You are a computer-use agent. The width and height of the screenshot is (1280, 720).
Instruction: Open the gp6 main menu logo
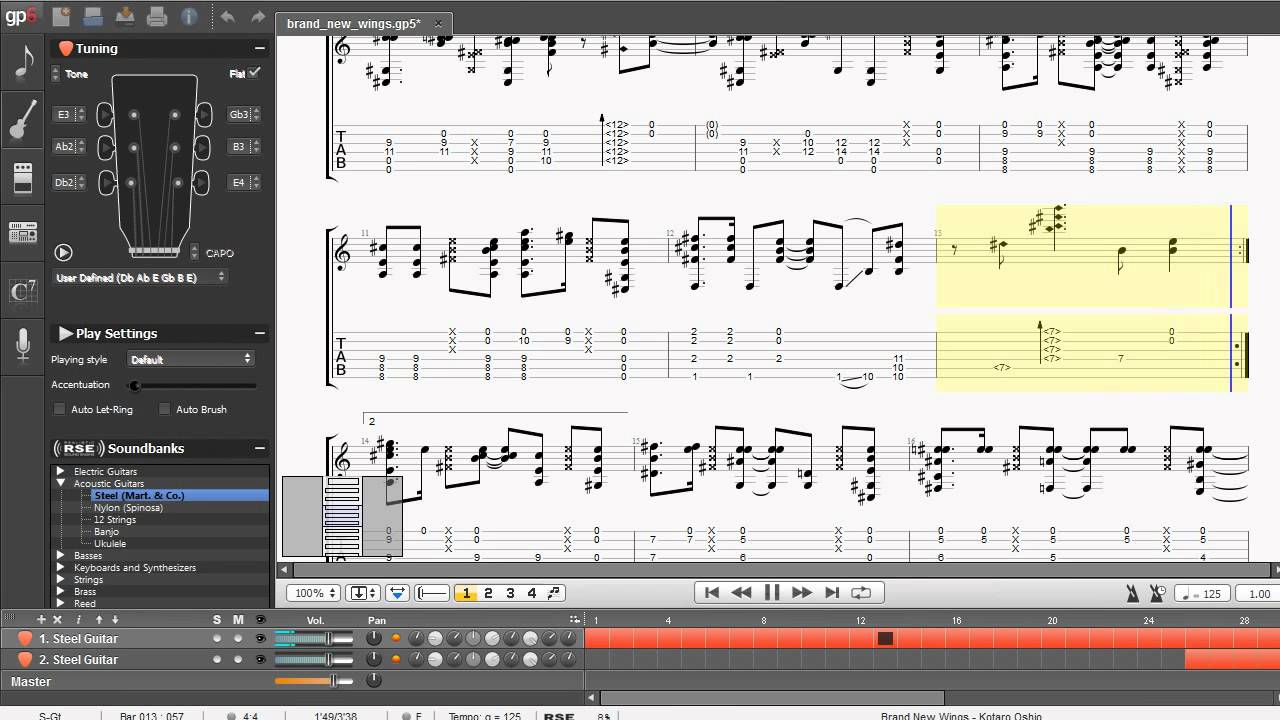[22, 17]
